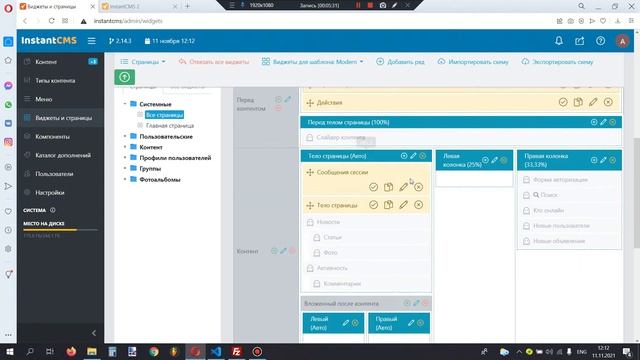Delete the Перед телом страницы position
This screenshot has width=640, height=360.
613,122
